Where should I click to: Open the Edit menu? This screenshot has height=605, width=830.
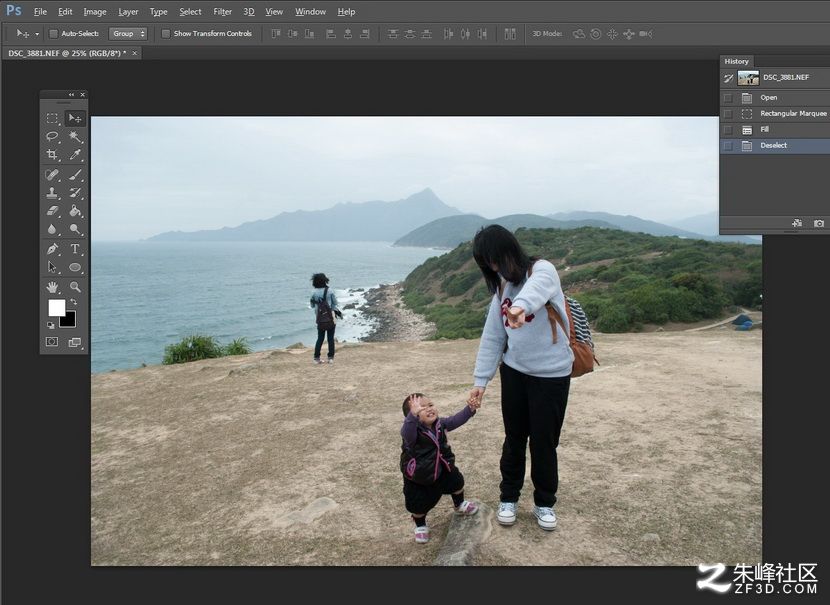click(x=65, y=12)
